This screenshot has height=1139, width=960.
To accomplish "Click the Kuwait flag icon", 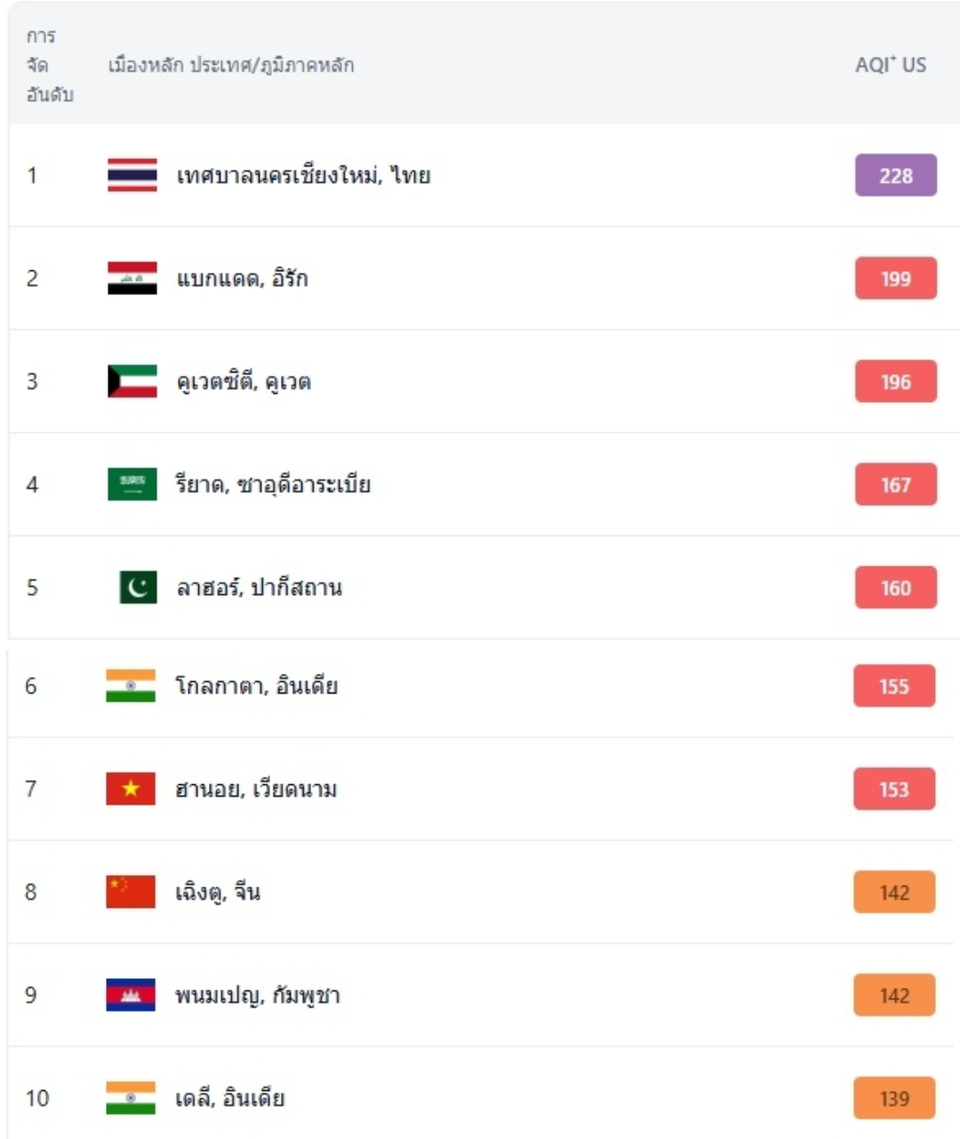I will tap(132, 382).
